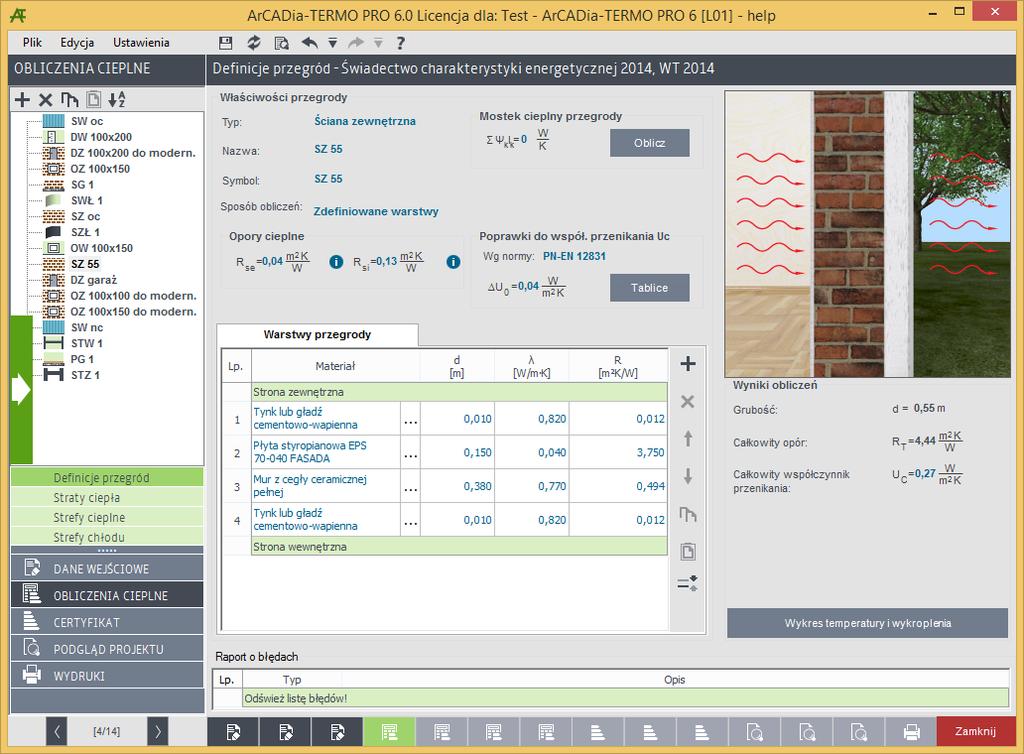Open Sposób obliczeń dropdown Zdefiniowane warstwy
The width and height of the screenshot is (1024, 754).
click(376, 211)
